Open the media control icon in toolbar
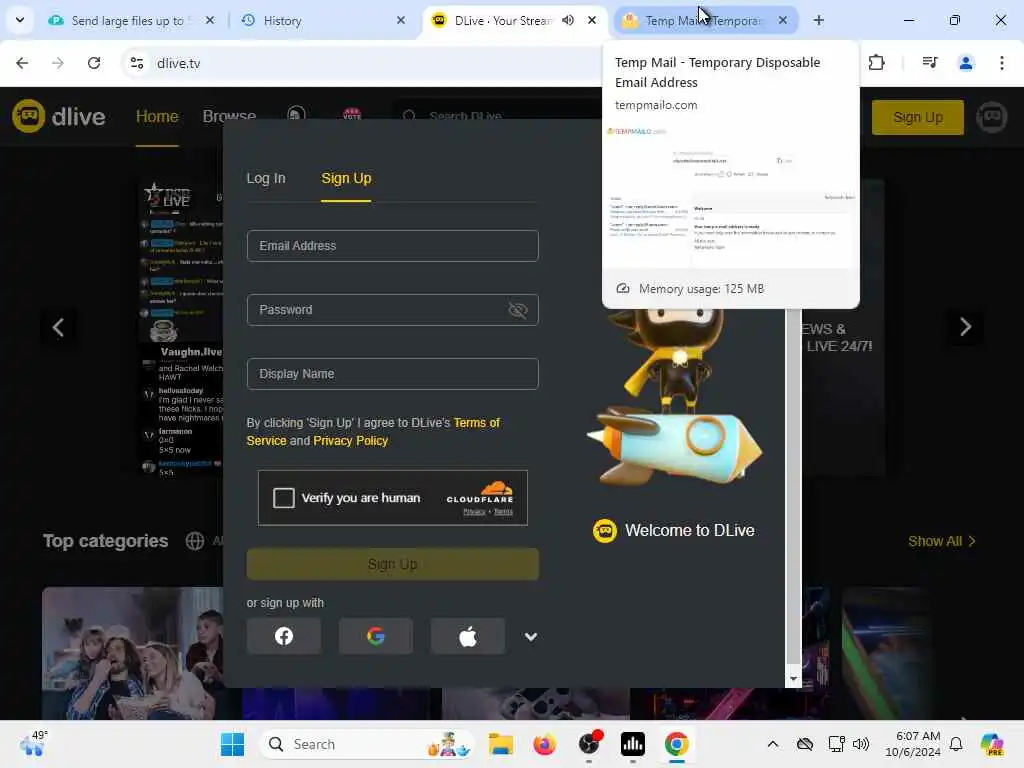Viewport: 1024px width, 768px height. coord(930,63)
